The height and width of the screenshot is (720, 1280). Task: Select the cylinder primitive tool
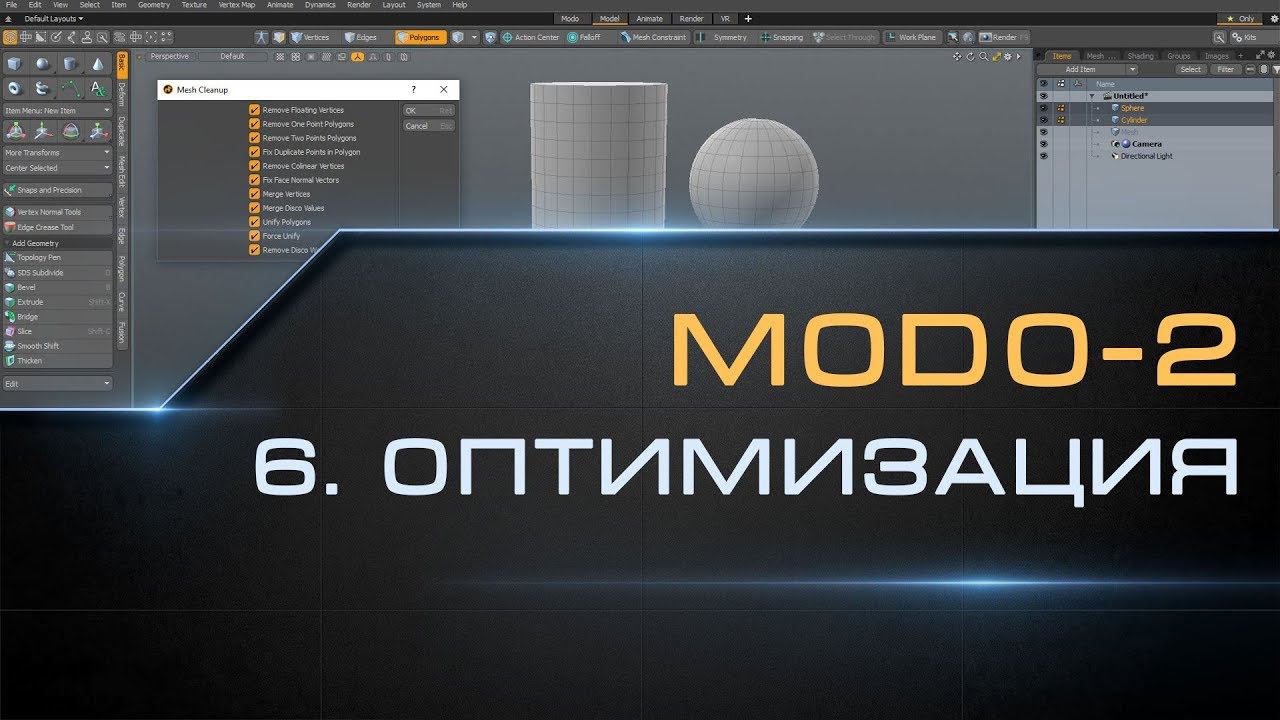71,64
